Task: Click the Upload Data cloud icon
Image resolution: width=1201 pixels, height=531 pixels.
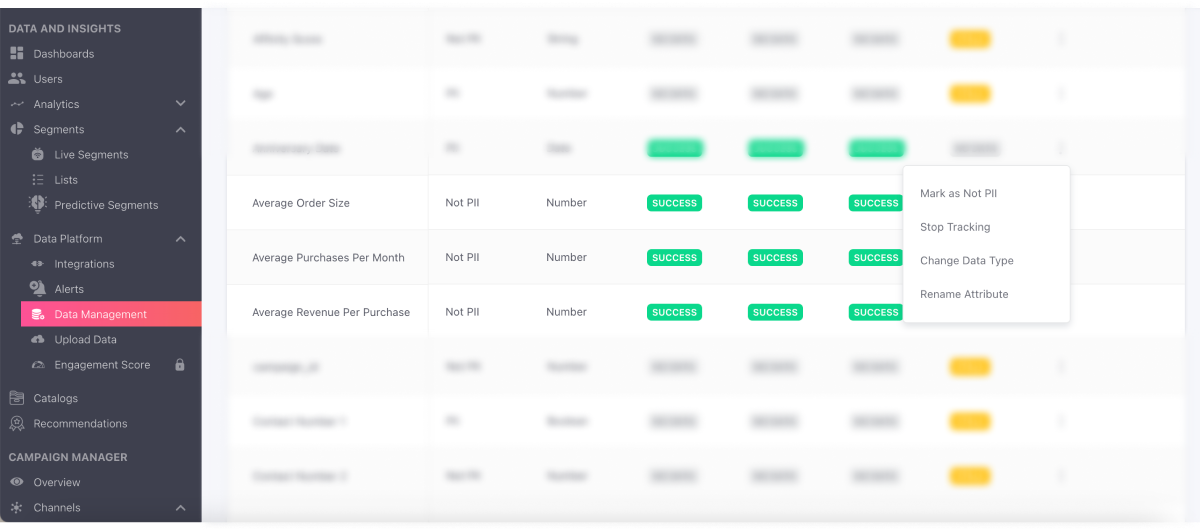Action: pyautogui.click(x=38, y=340)
